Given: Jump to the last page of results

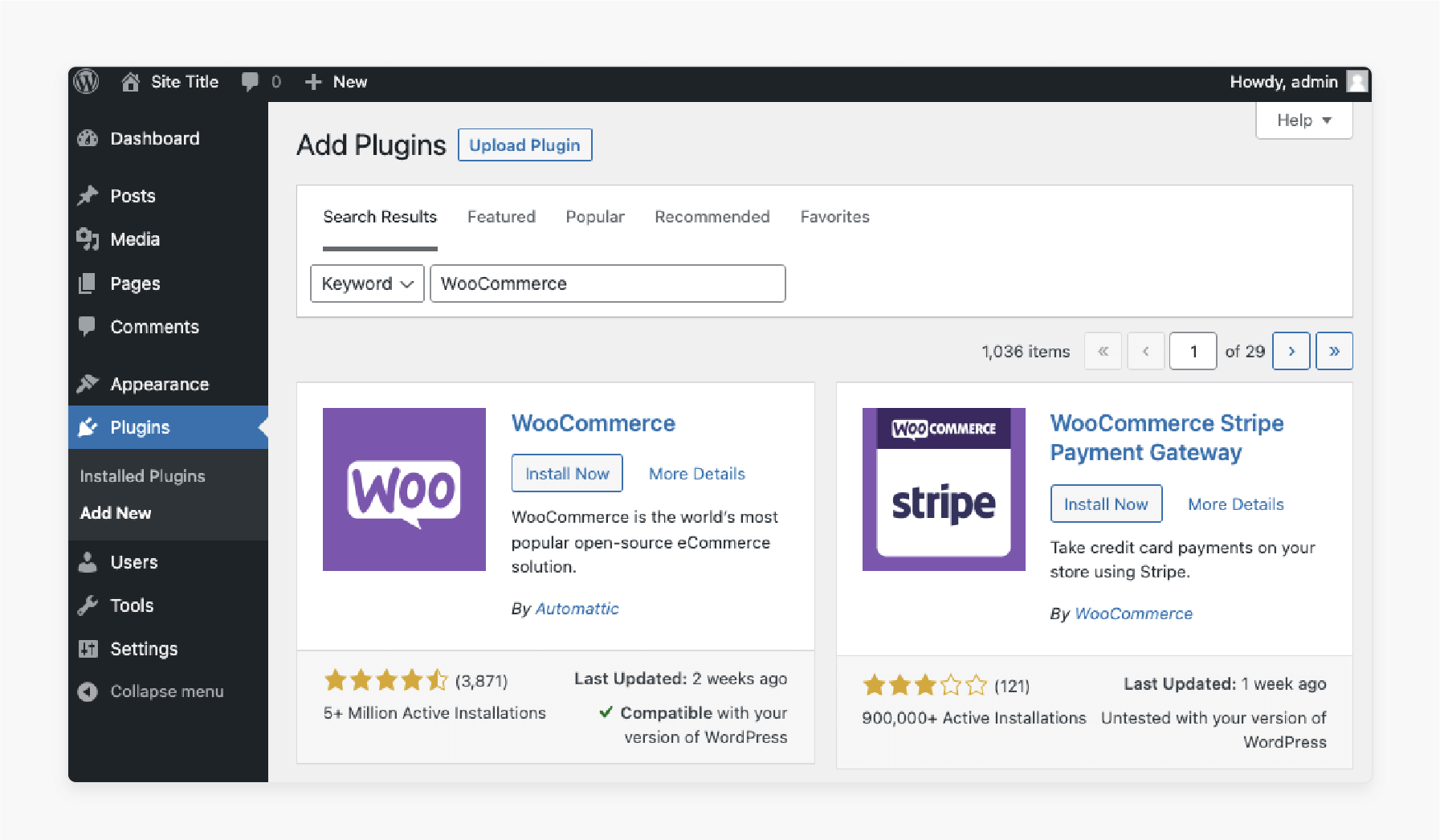Looking at the screenshot, I should coord(1334,351).
